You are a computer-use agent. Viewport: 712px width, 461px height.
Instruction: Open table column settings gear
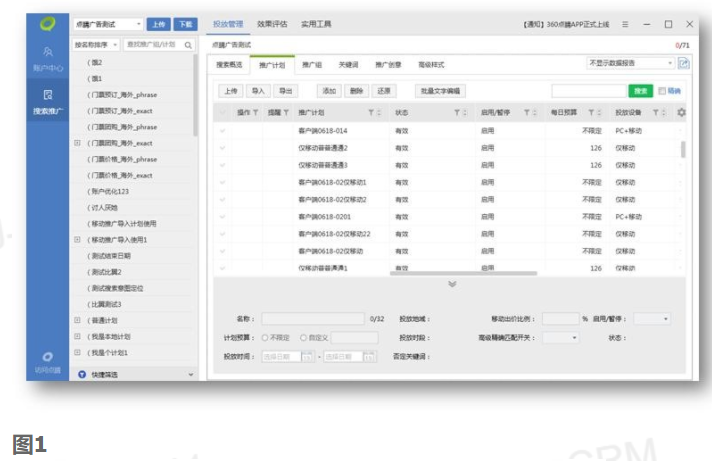pyautogui.click(x=681, y=112)
